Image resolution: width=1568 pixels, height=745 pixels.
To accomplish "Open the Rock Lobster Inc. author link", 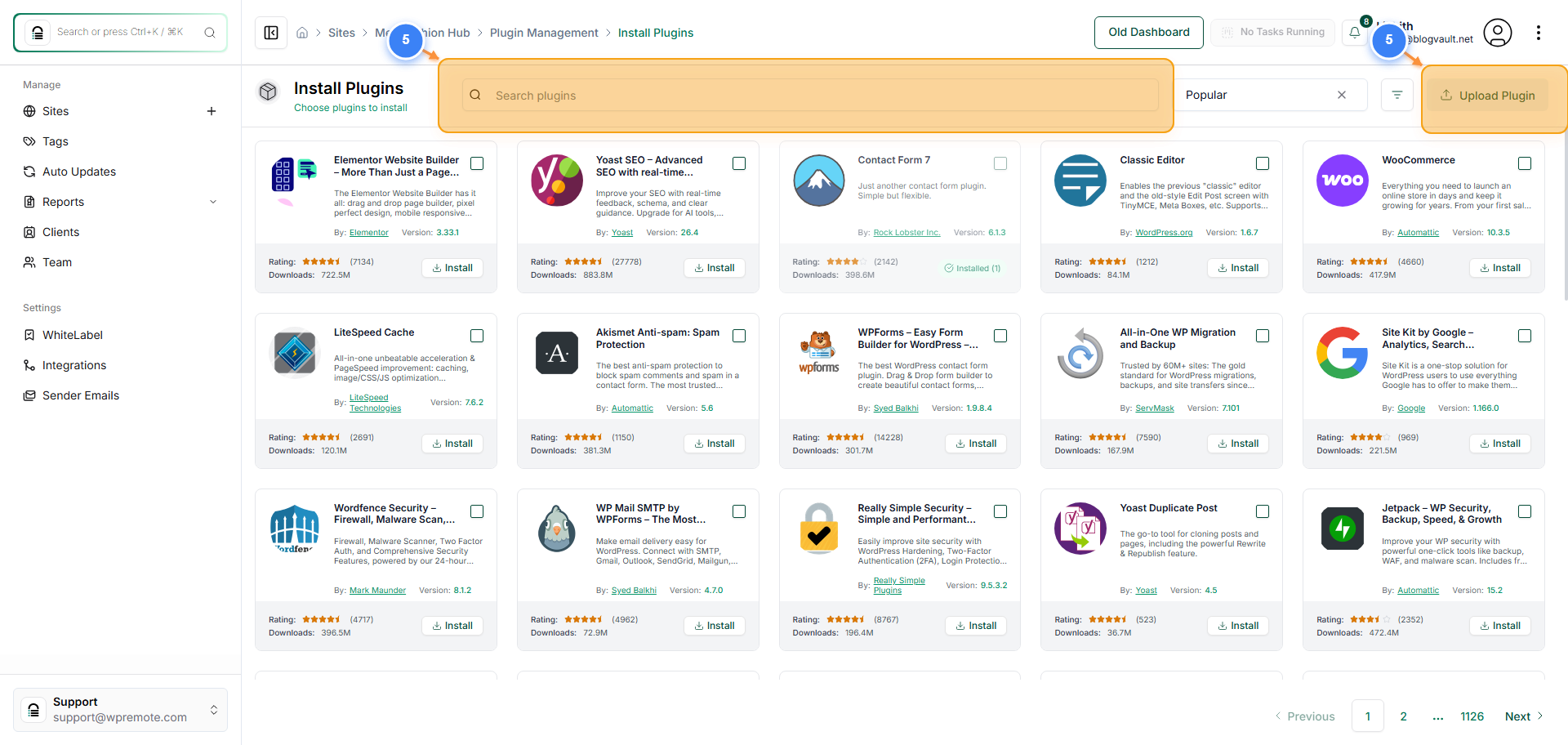I will pyautogui.click(x=906, y=233).
